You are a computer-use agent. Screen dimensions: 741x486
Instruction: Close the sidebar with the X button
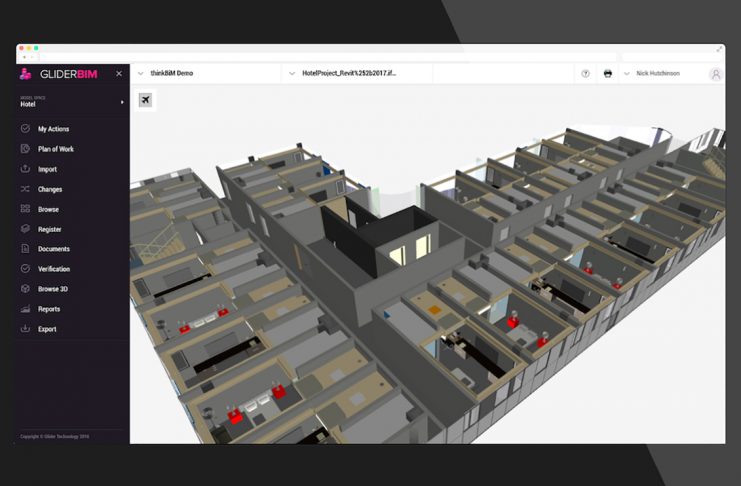point(119,74)
